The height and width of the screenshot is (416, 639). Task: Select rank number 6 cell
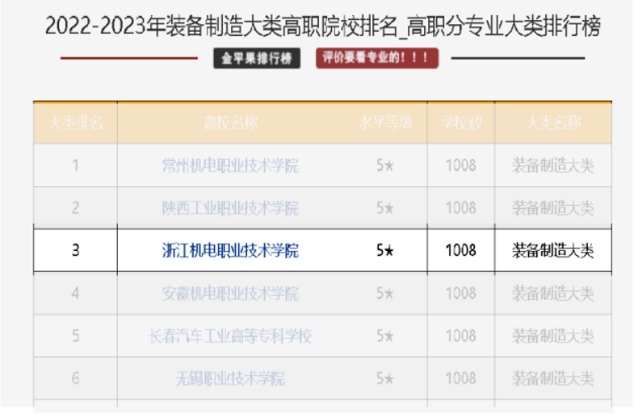(x=75, y=379)
